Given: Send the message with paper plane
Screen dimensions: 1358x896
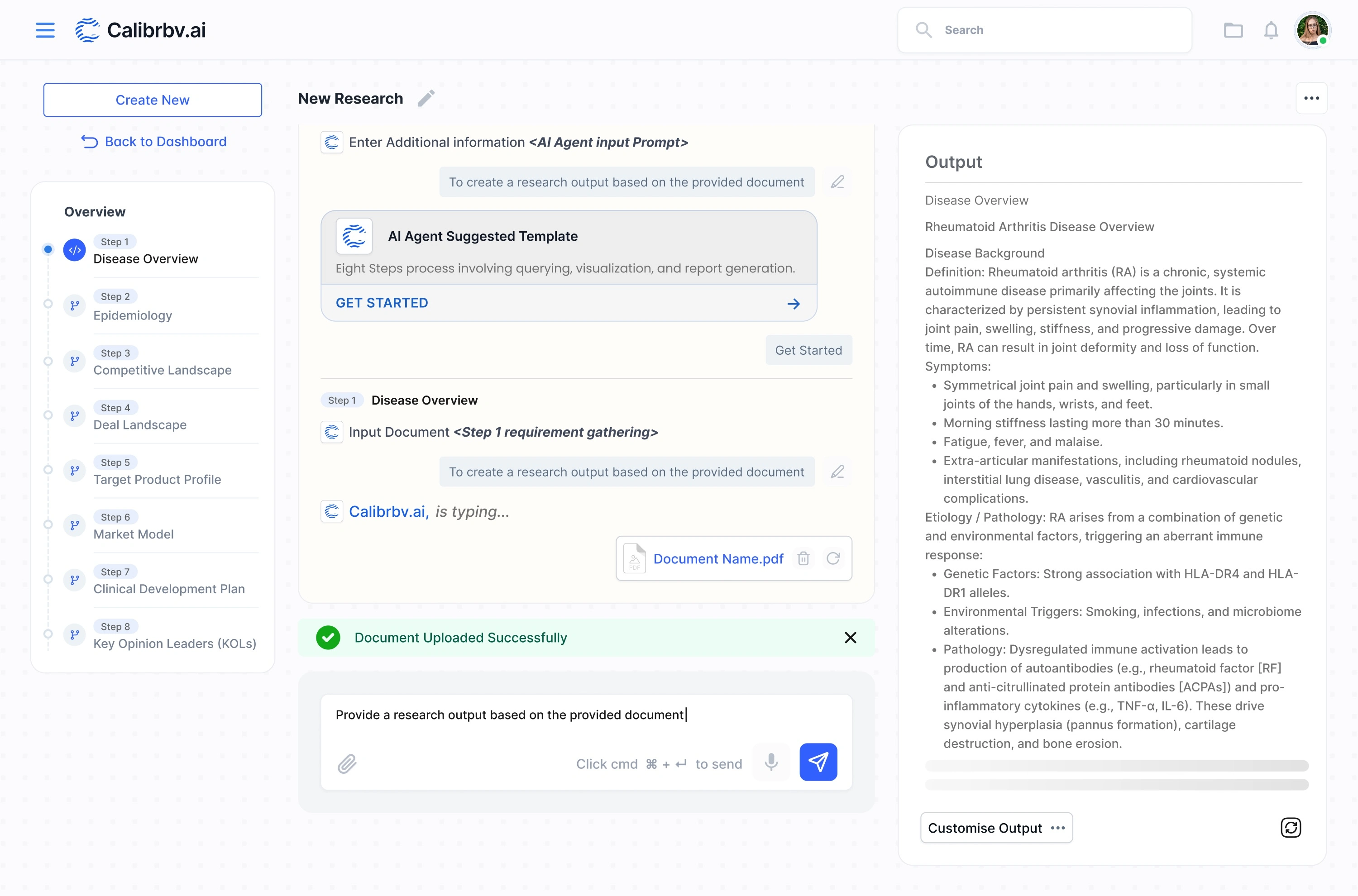Looking at the screenshot, I should tap(818, 762).
